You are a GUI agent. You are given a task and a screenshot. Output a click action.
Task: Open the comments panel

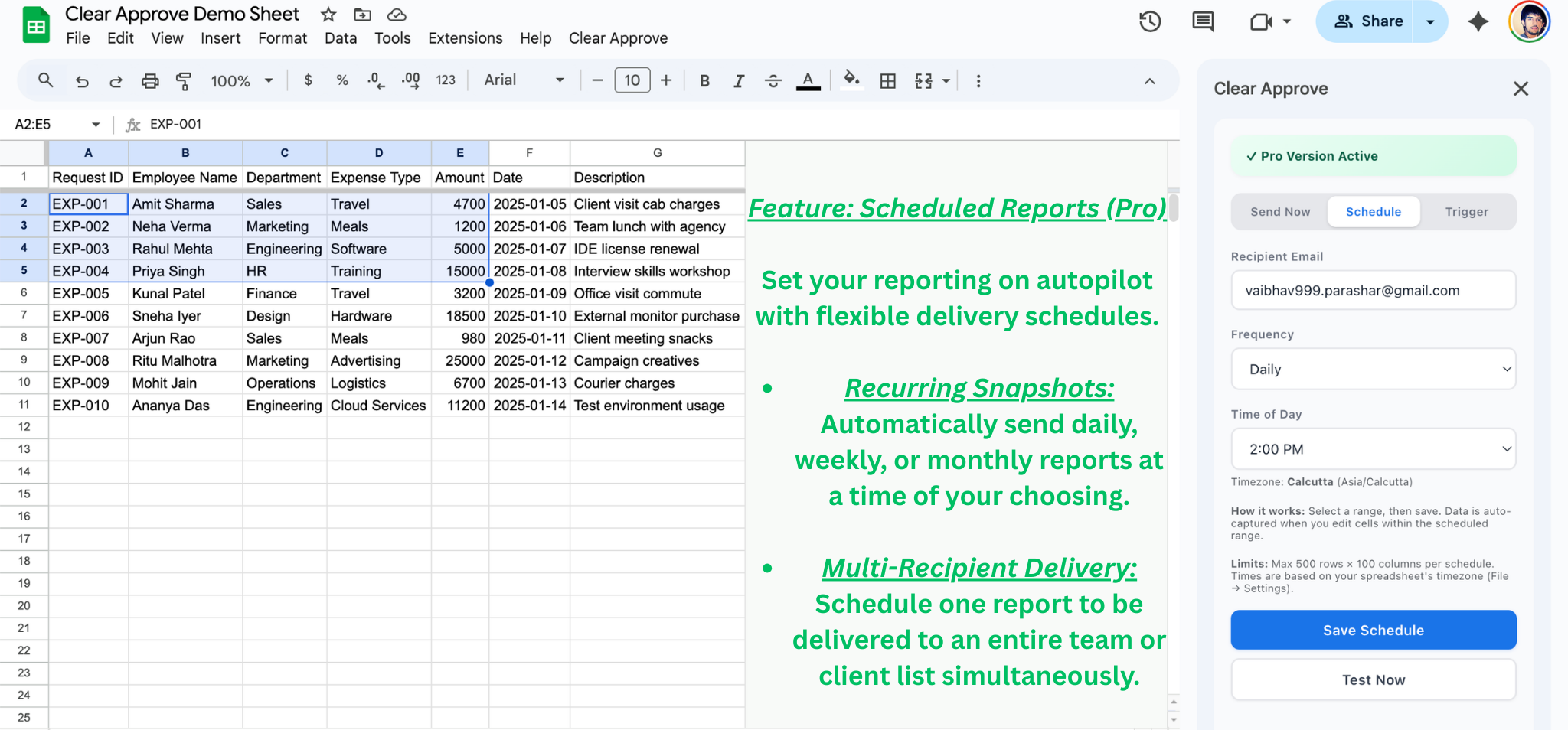pyautogui.click(x=1201, y=21)
